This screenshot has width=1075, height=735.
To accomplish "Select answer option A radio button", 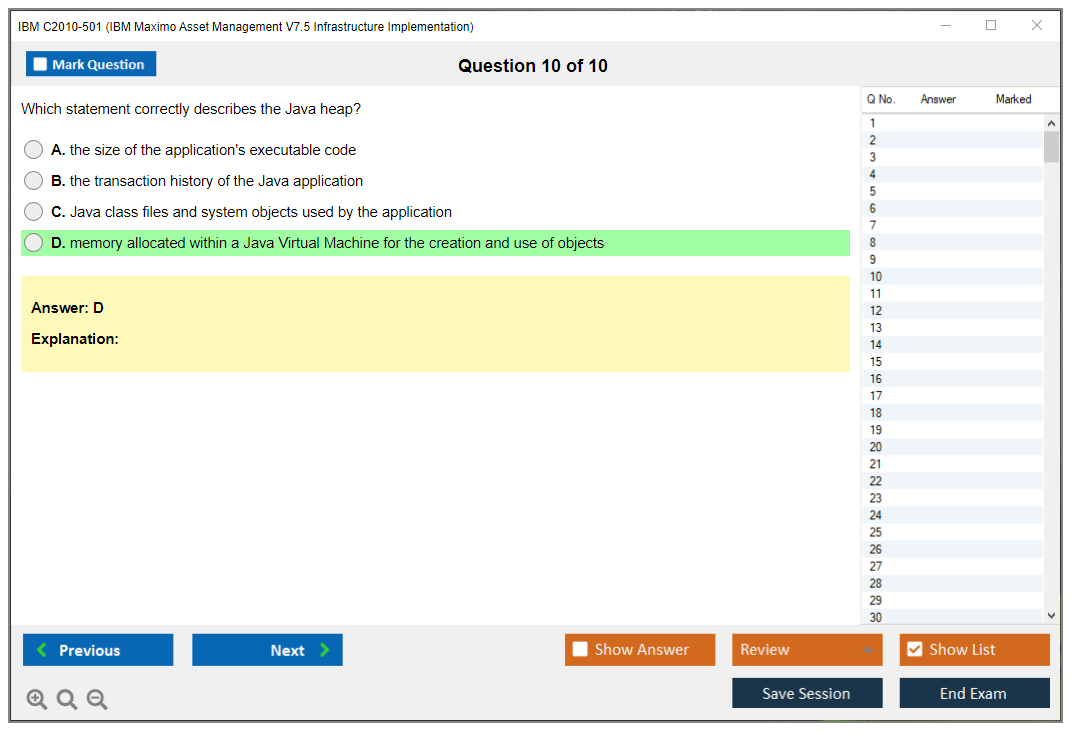I will coord(34,150).
